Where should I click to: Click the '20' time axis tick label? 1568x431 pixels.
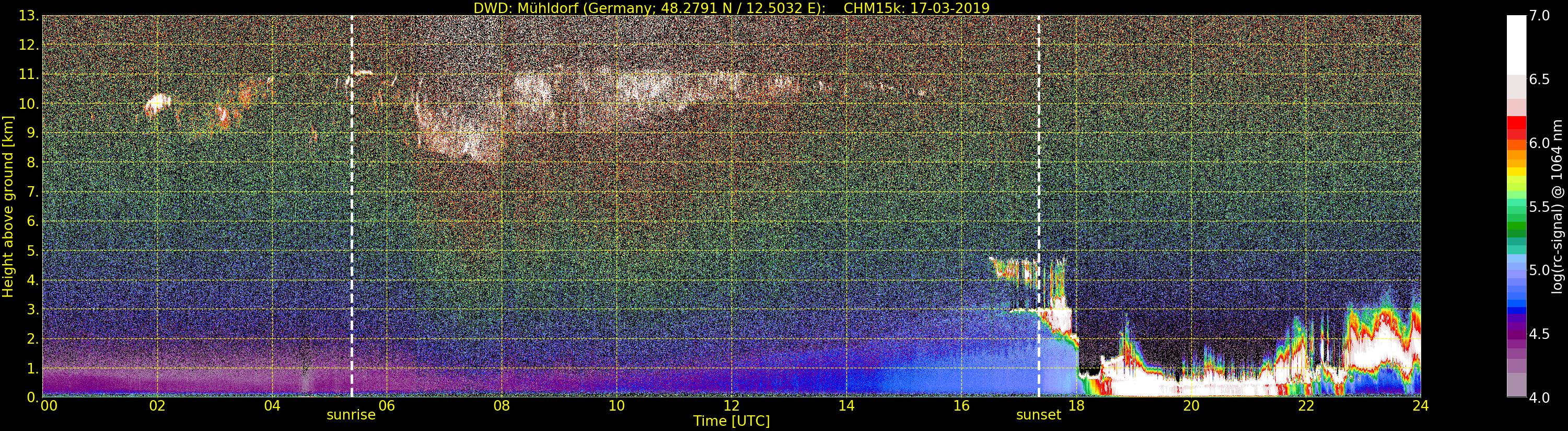(1191, 405)
